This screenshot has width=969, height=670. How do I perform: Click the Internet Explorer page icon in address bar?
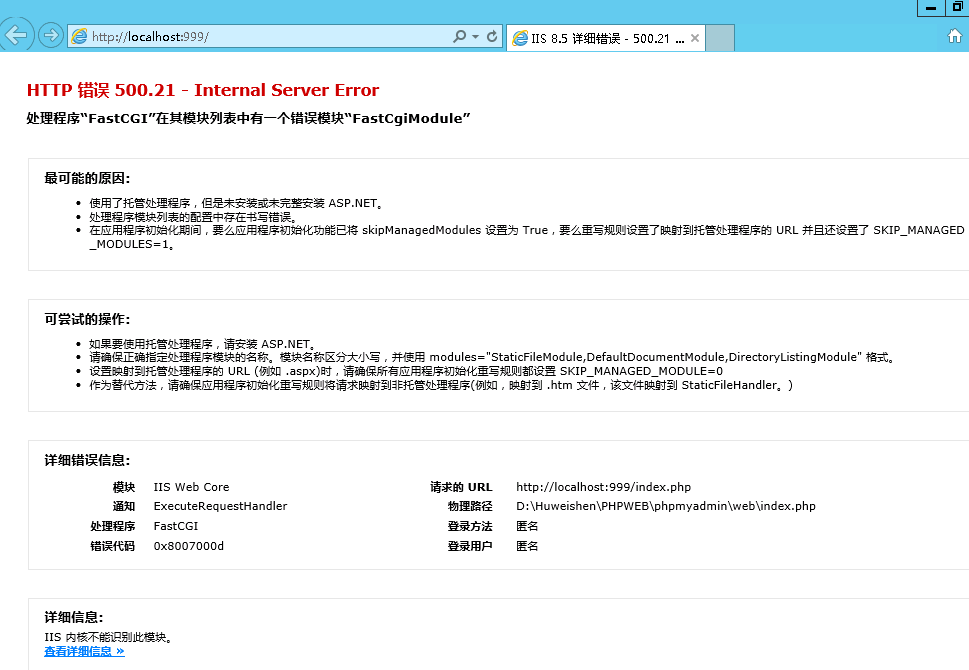pos(80,36)
